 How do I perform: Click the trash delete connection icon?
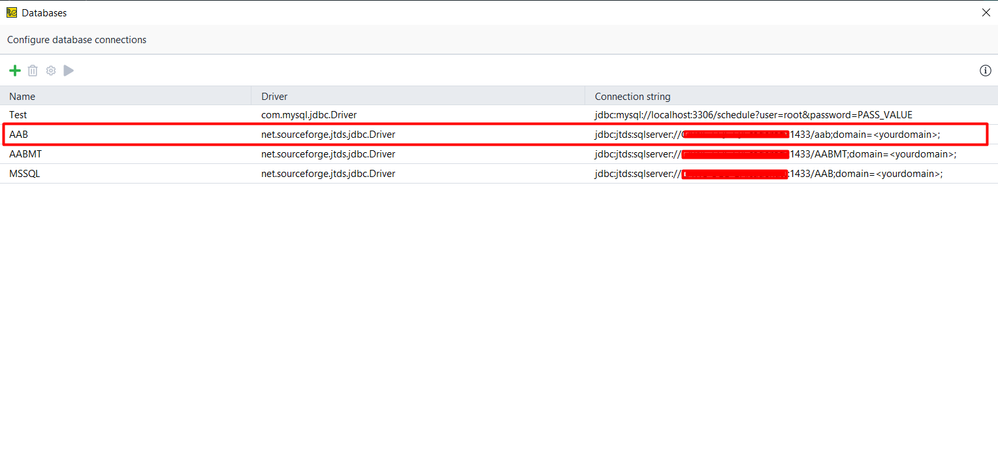33,71
